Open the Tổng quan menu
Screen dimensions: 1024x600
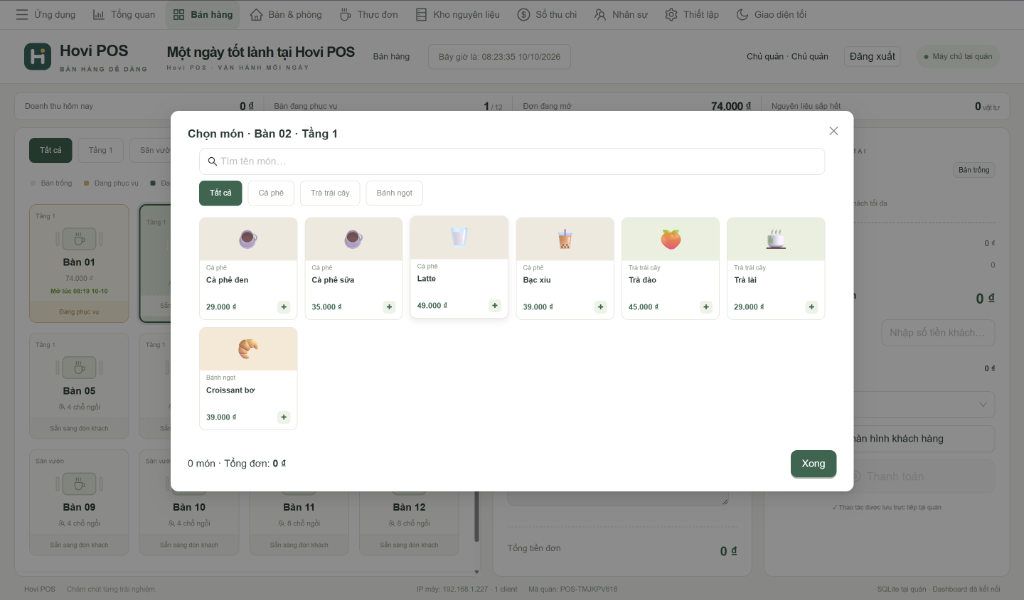click(x=124, y=14)
